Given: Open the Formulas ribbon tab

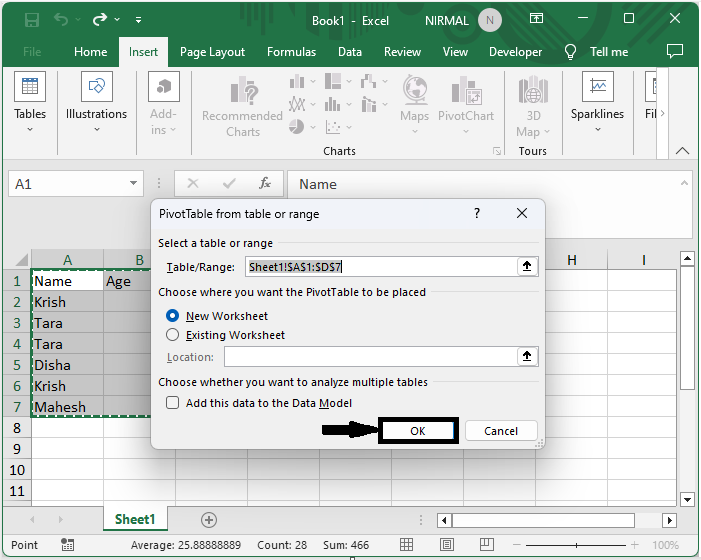Looking at the screenshot, I should [291, 52].
